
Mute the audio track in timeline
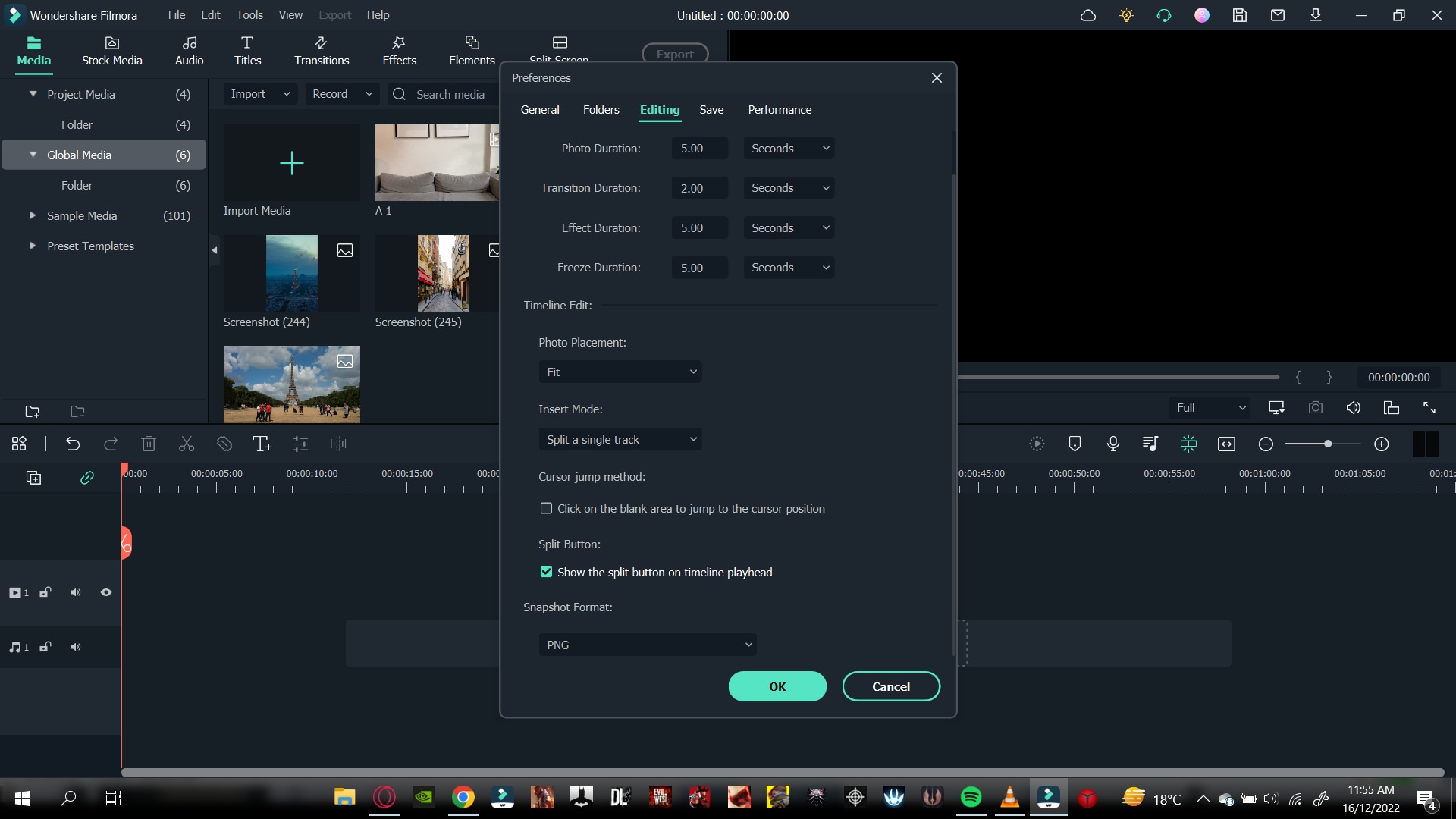75,647
